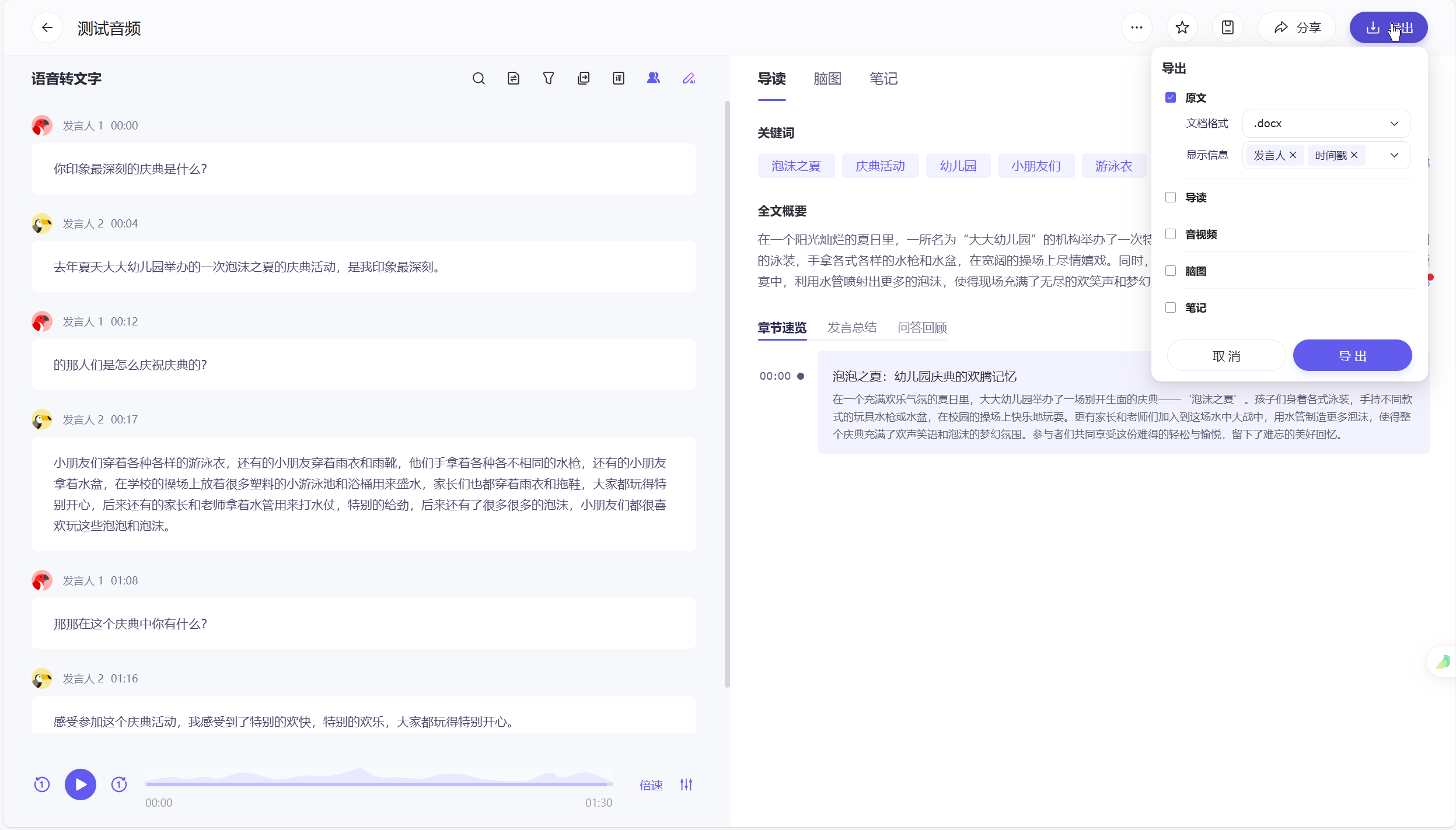Viewport: 1456px width, 830px height.
Task: Click the back arrow button
Action: tap(47, 27)
